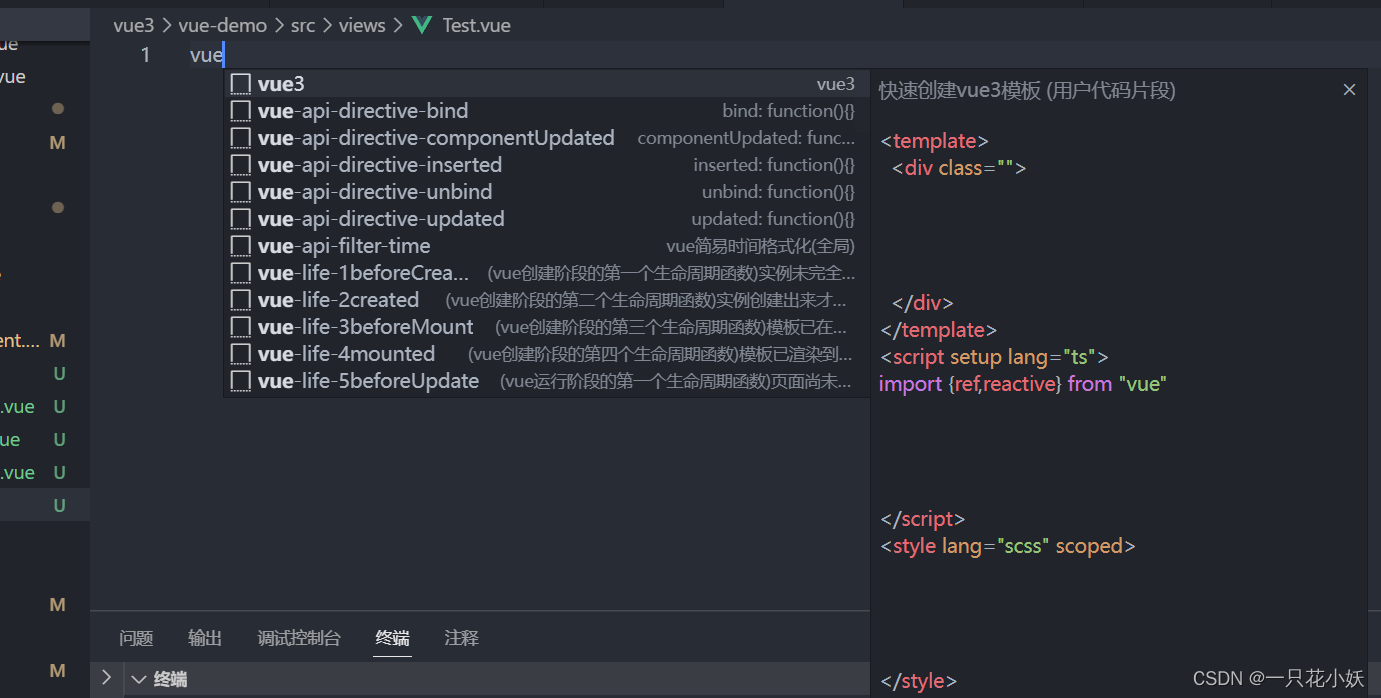Viewport: 1381px width, 698px height.
Task: Click snippet icon for vue-api-directive-componentUpdated
Action: (241, 138)
